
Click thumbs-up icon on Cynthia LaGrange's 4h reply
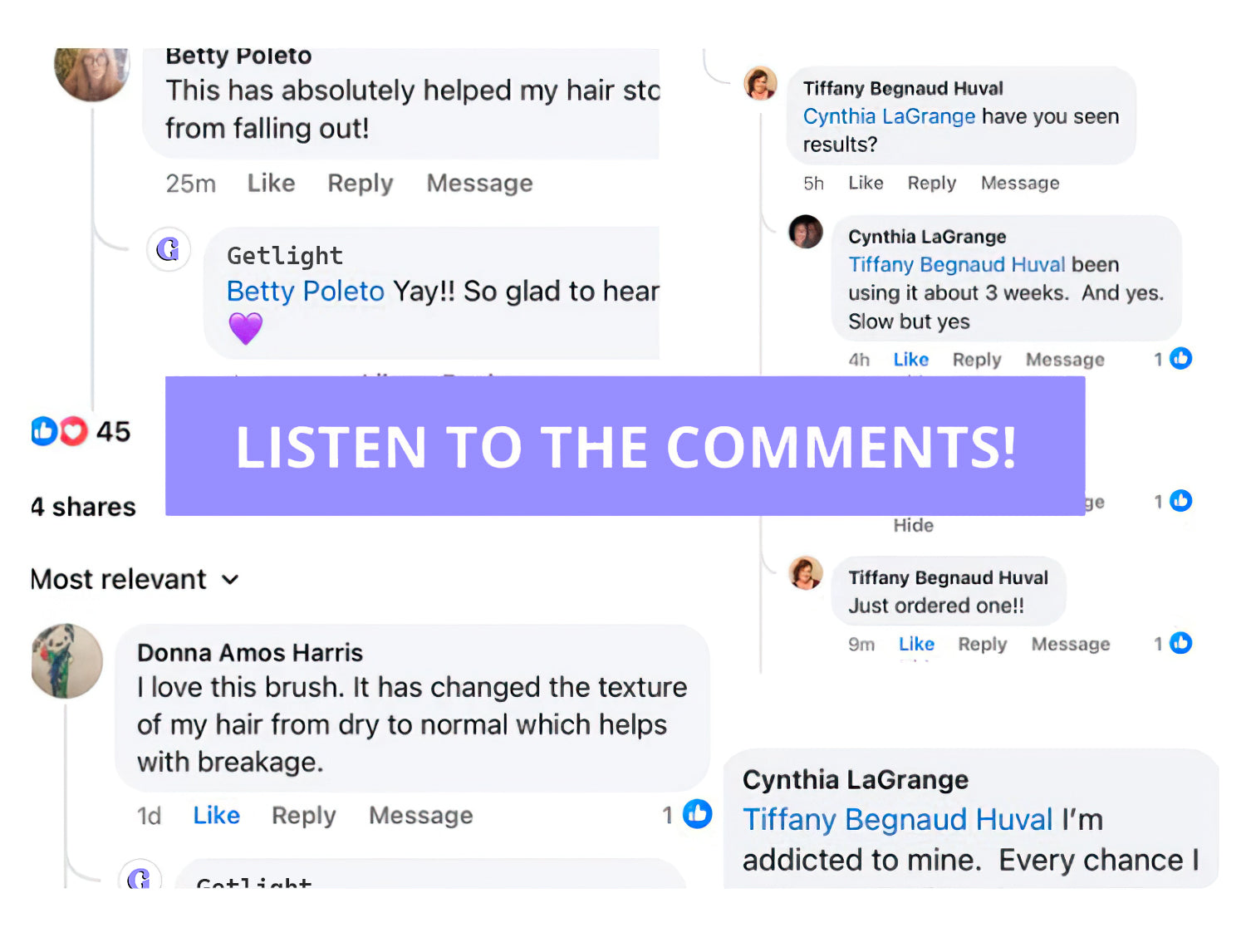coord(1180,358)
